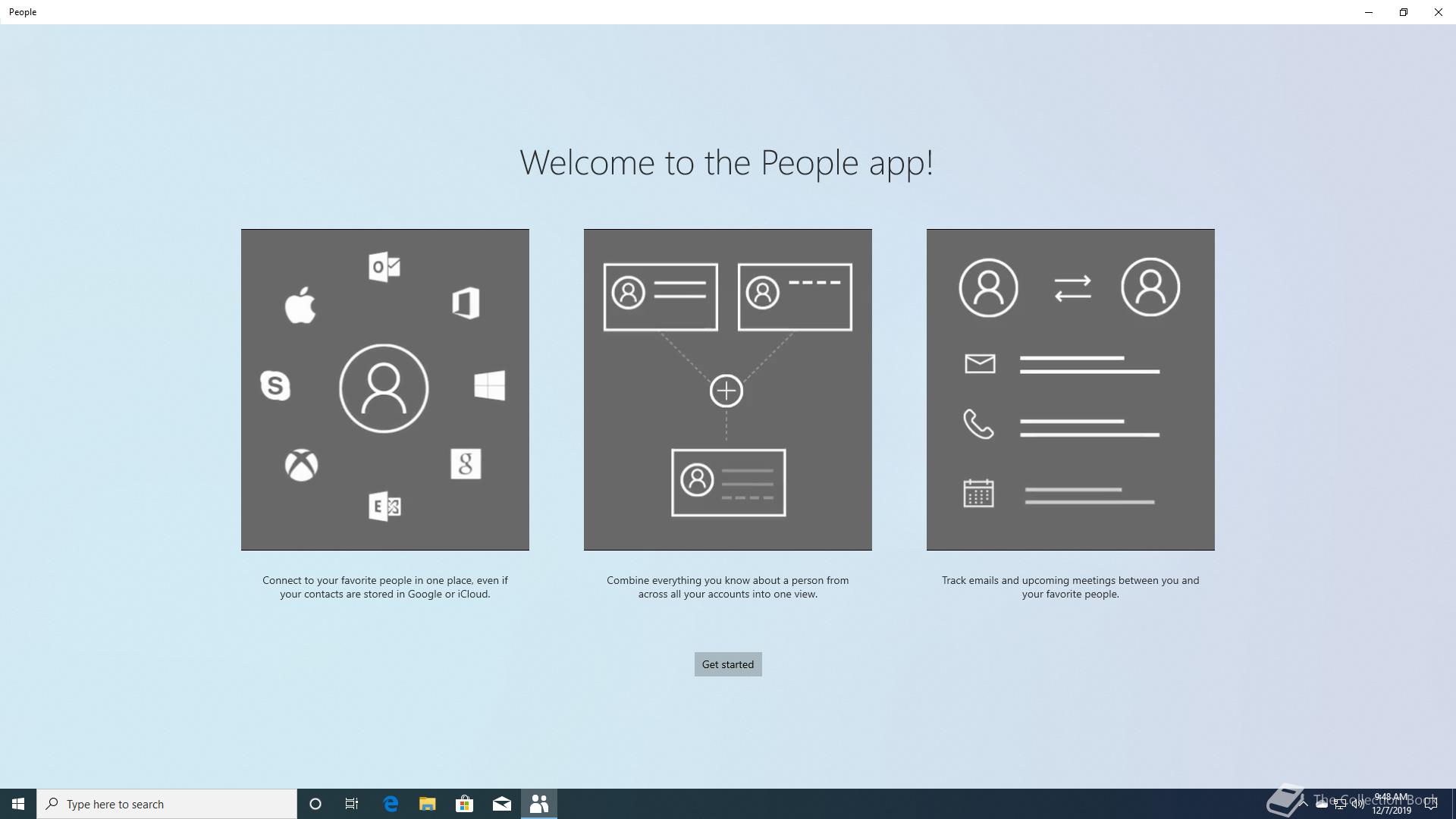Click the taskbar search box
Image resolution: width=1456 pixels, height=819 pixels.
(x=167, y=804)
